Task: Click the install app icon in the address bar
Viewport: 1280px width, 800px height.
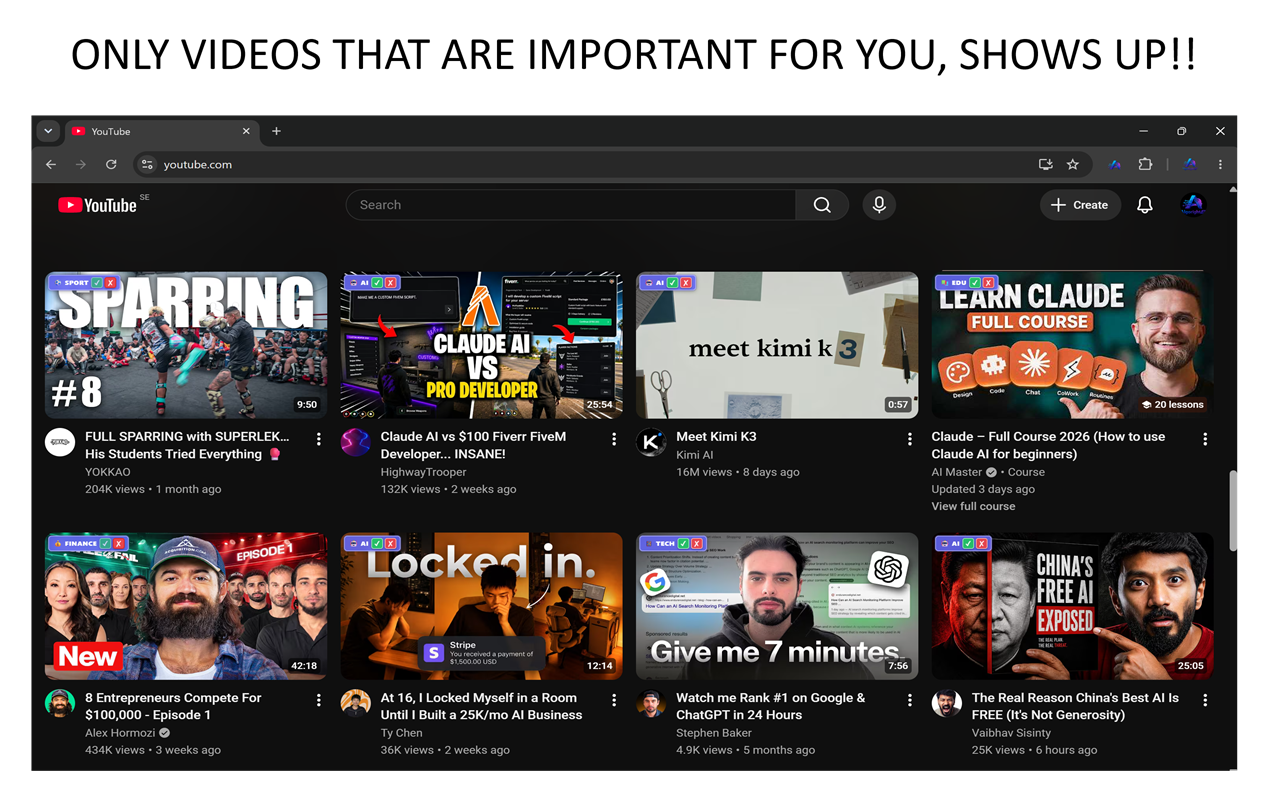Action: click(x=1046, y=164)
